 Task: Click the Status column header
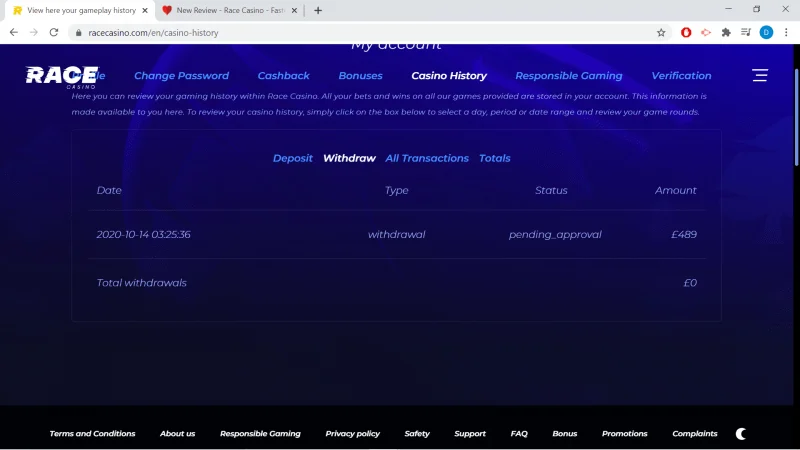[551, 190]
